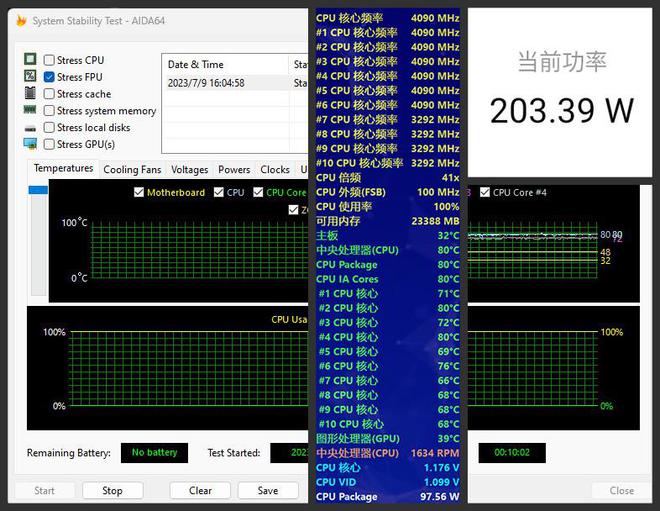
Task: Click the #7 CPU 核心频率 3292 MHz row
Action: pyautogui.click(x=387, y=120)
